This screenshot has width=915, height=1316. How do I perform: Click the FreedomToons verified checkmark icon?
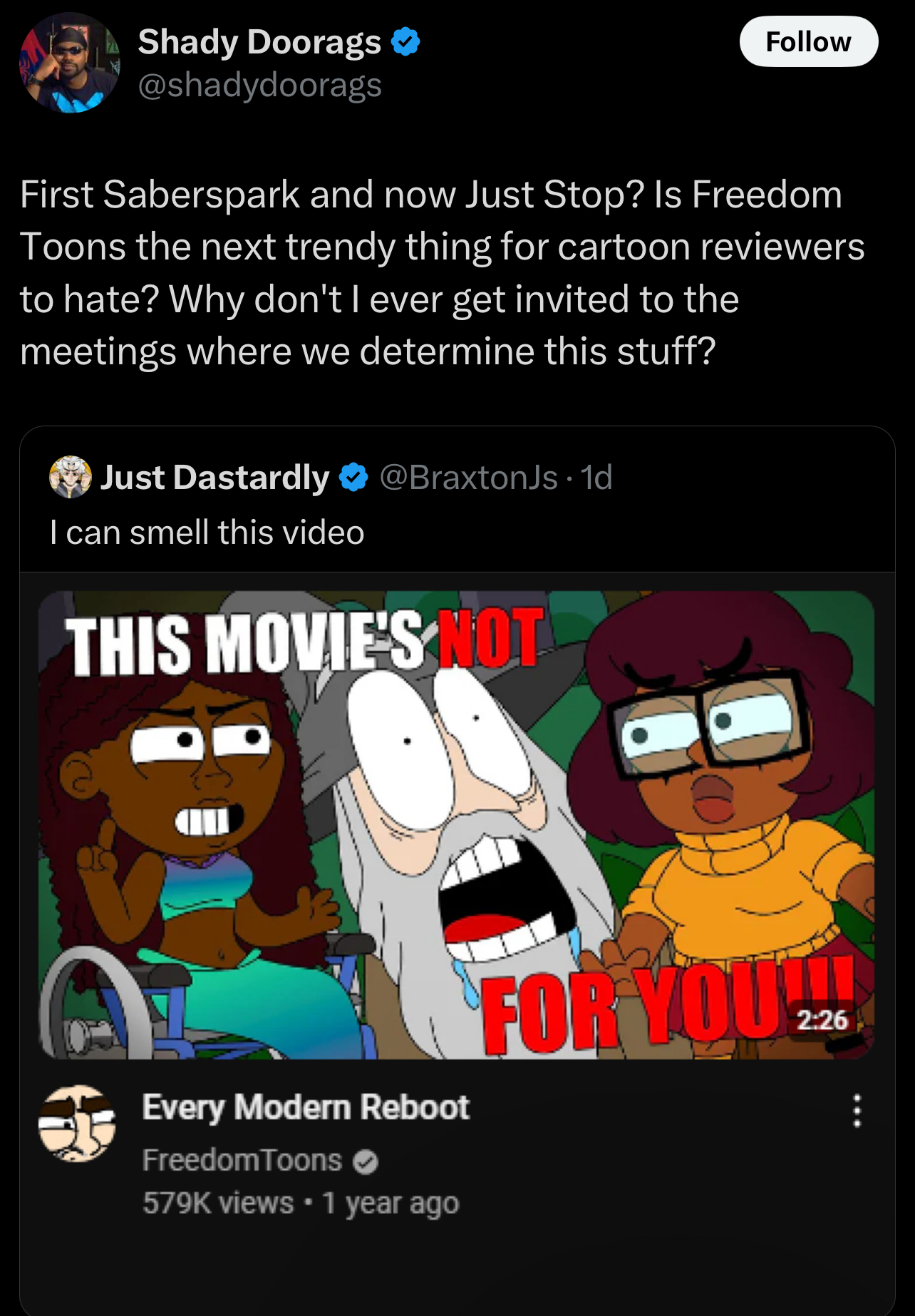[x=366, y=1162]
